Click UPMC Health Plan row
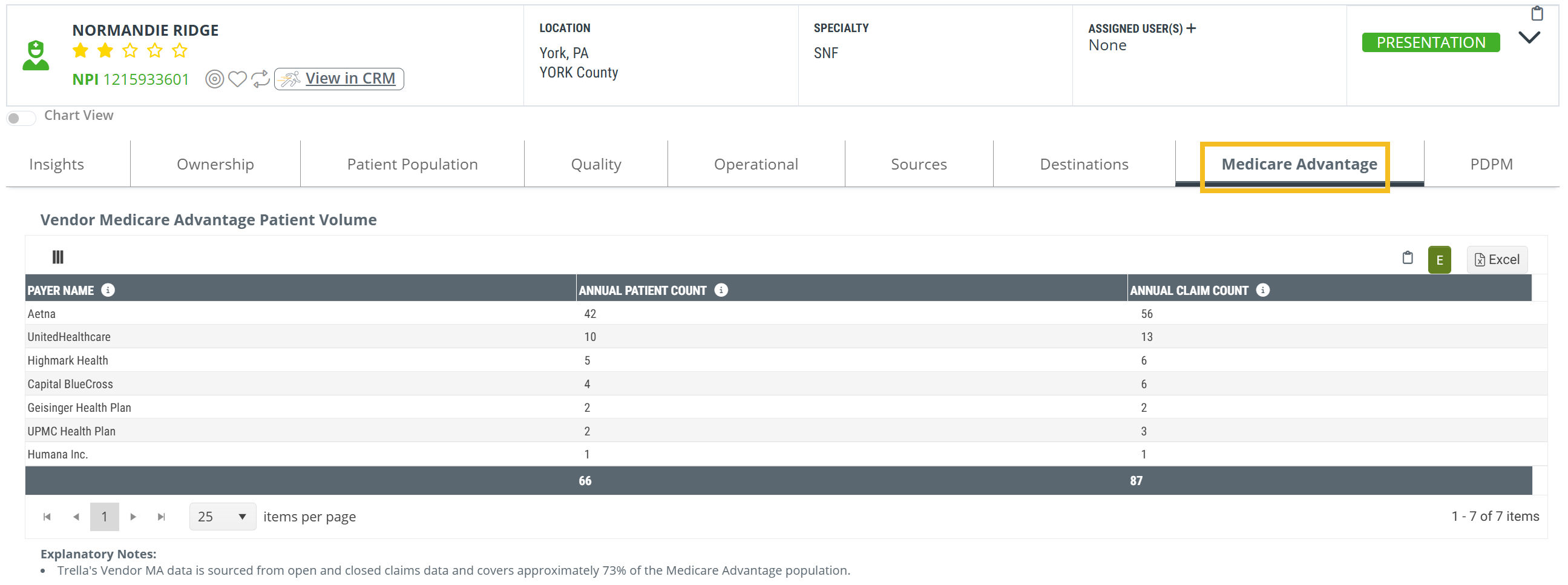 (x=786, y=431)
